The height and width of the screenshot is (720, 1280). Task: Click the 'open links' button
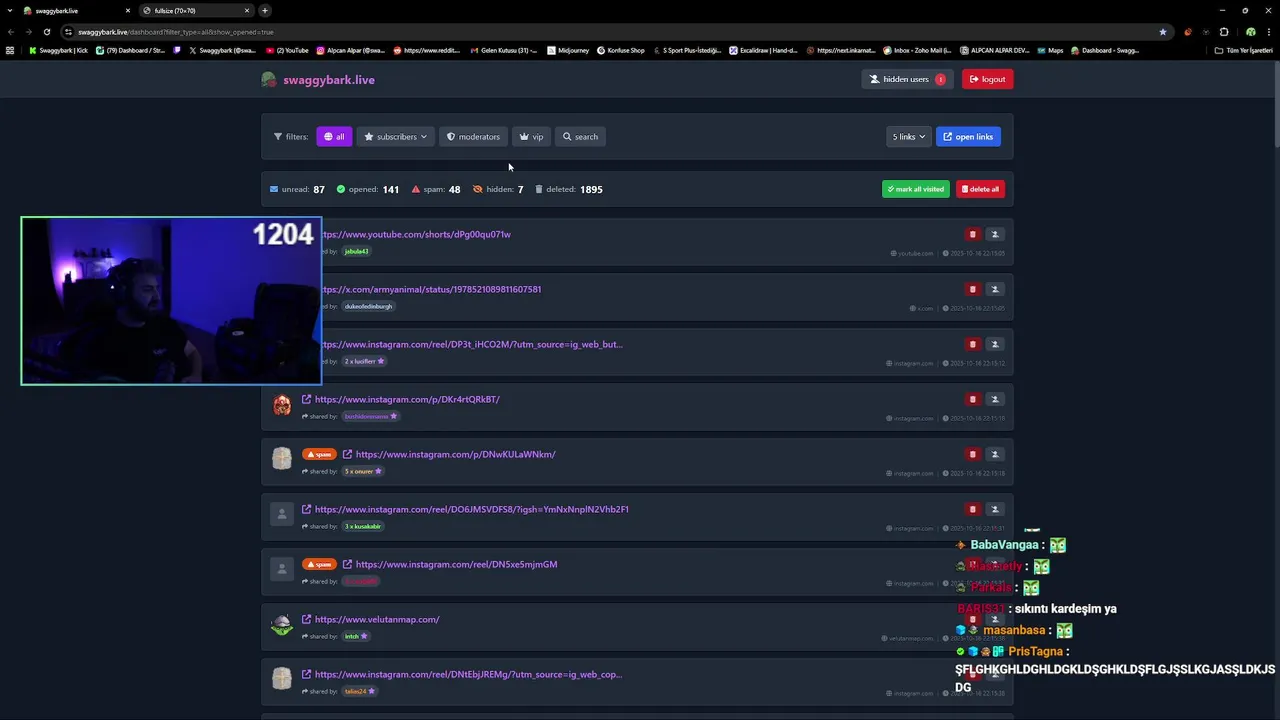coord(968,137)
